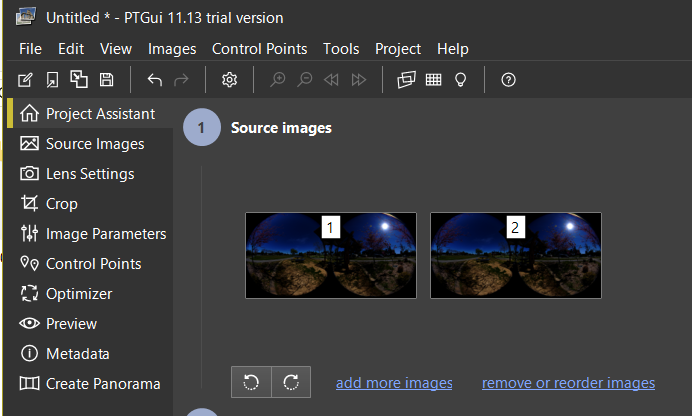
Task: Rotate images clockwise button
Action: click(291, 382)
